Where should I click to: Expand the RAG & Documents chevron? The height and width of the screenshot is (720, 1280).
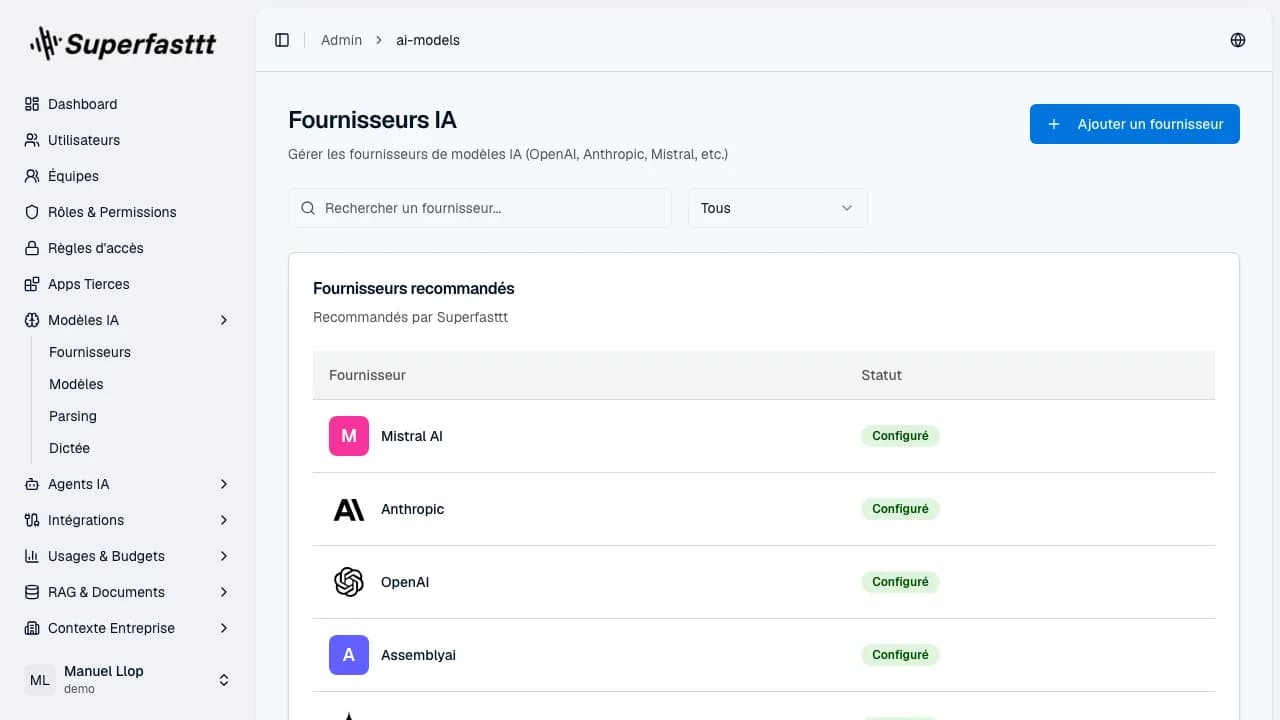[x=224, y=592]
